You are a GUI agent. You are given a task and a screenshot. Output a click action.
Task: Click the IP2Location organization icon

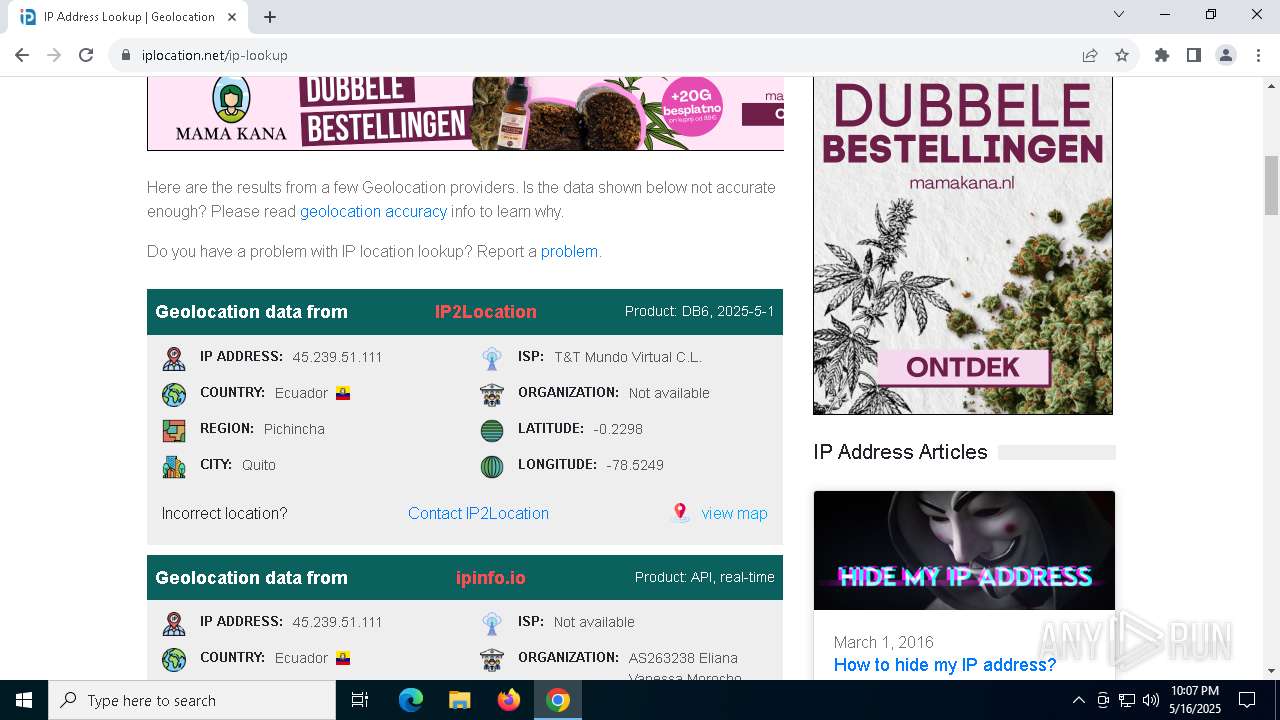pos(491,394)
